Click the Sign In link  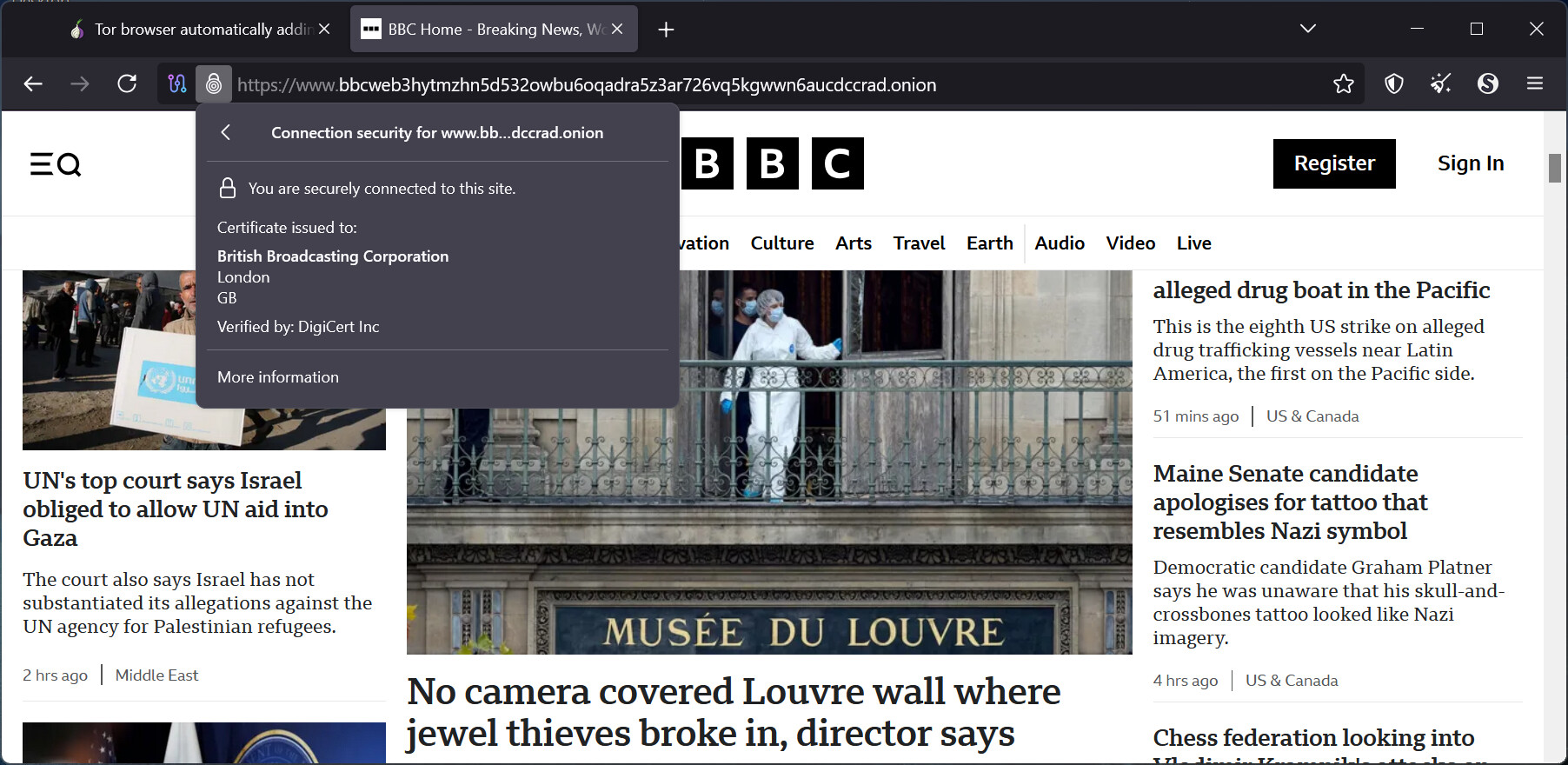tap(1471, 163)
